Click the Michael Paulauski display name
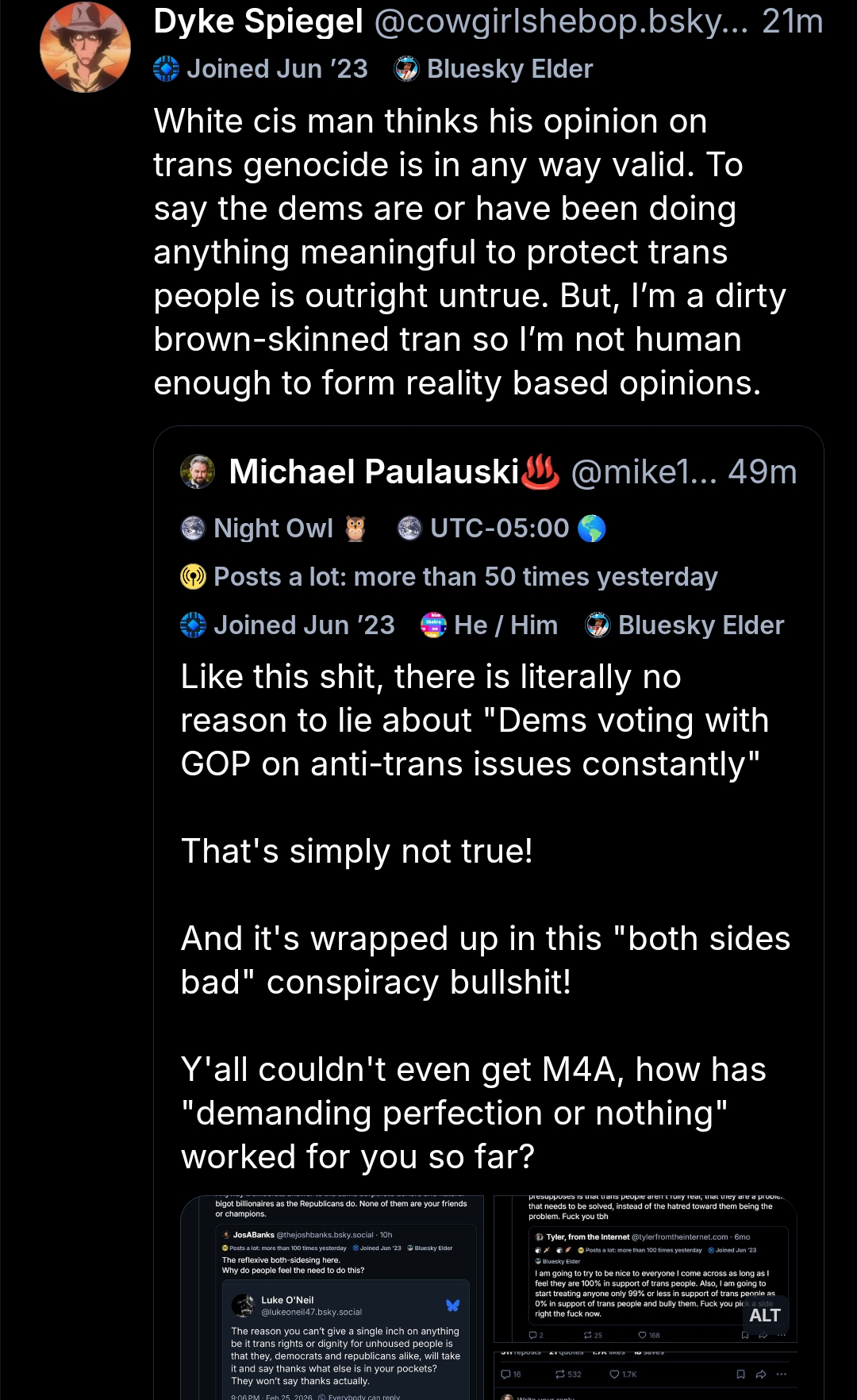Viewport: 857px width, 1400px height. click(374, 471)
